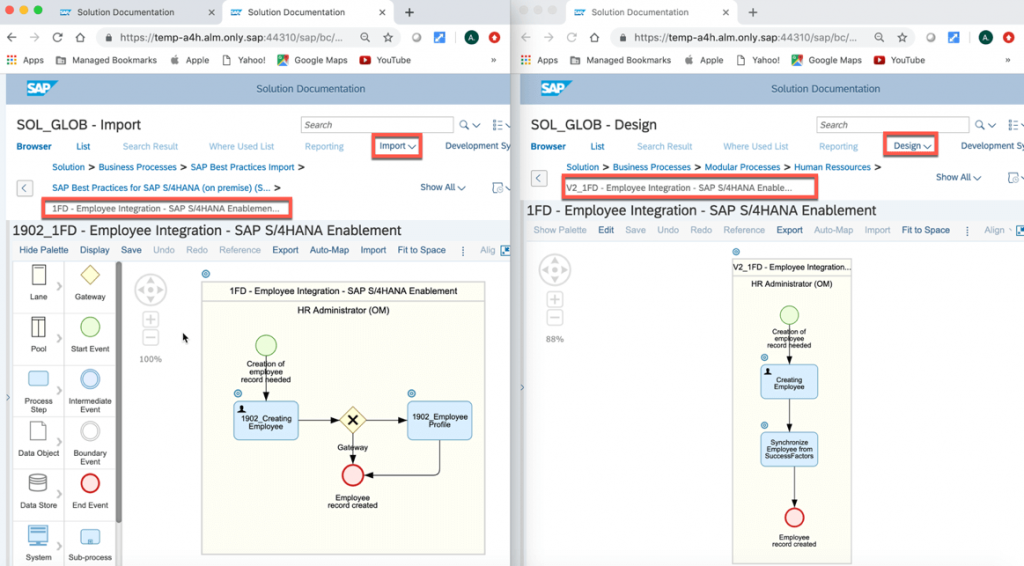Switch to List tab in Import window
1024x566 pixels.
tap(83, 146)
